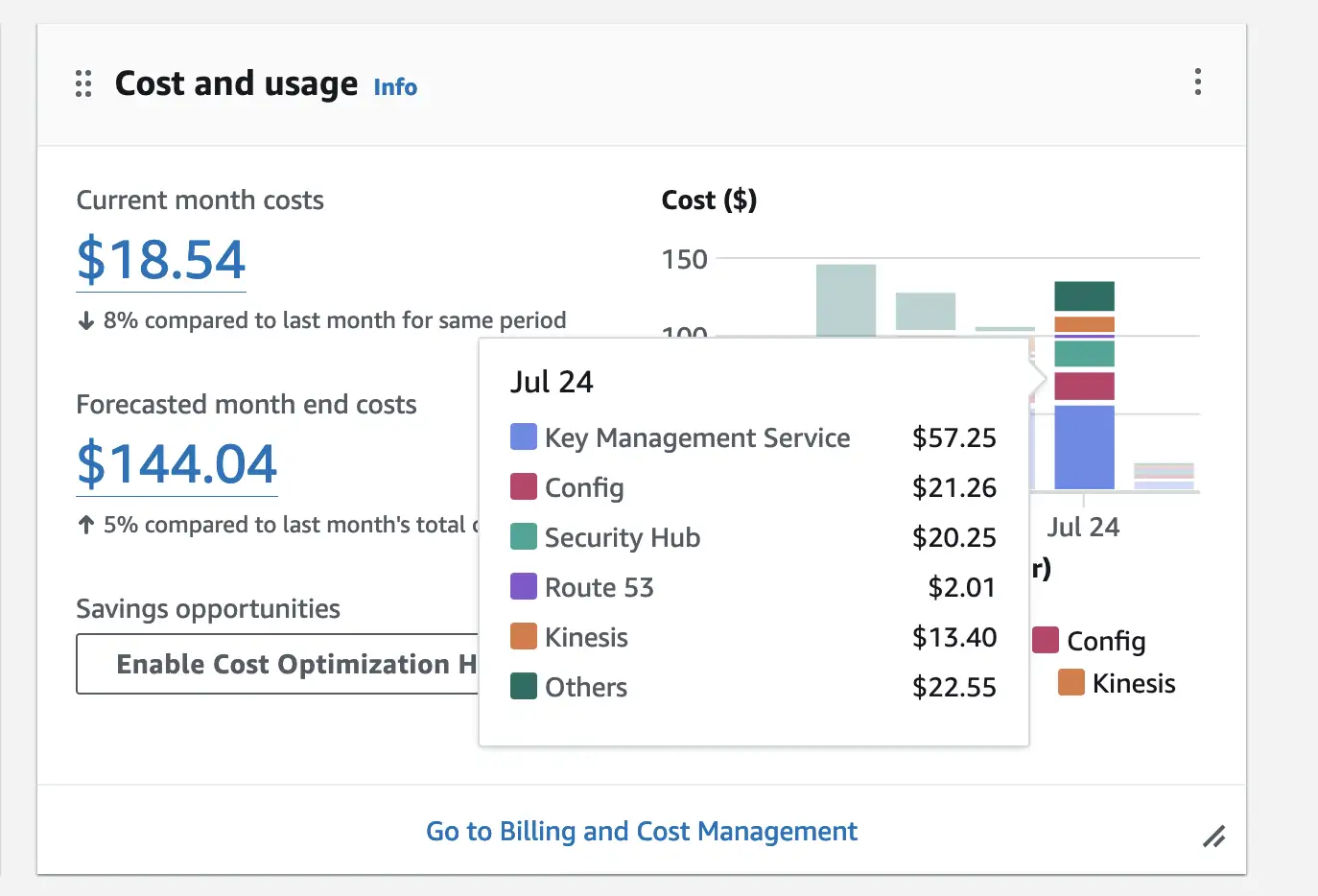This screenshot has width=1318, height=896.
Task: Click the 5% compared to last month's total text
Action: point(291,525)
